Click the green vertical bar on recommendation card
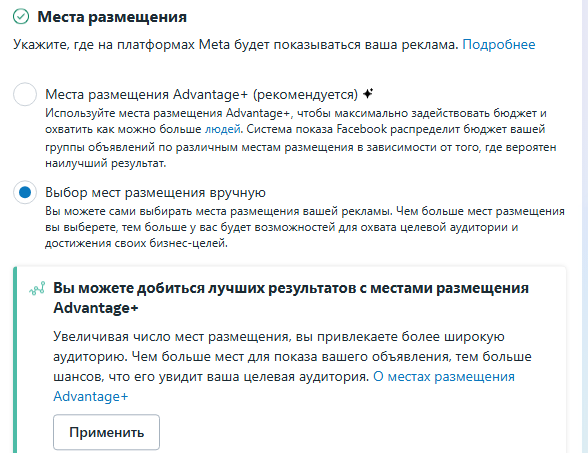The image size is (588, 453). tap(15, 360)
